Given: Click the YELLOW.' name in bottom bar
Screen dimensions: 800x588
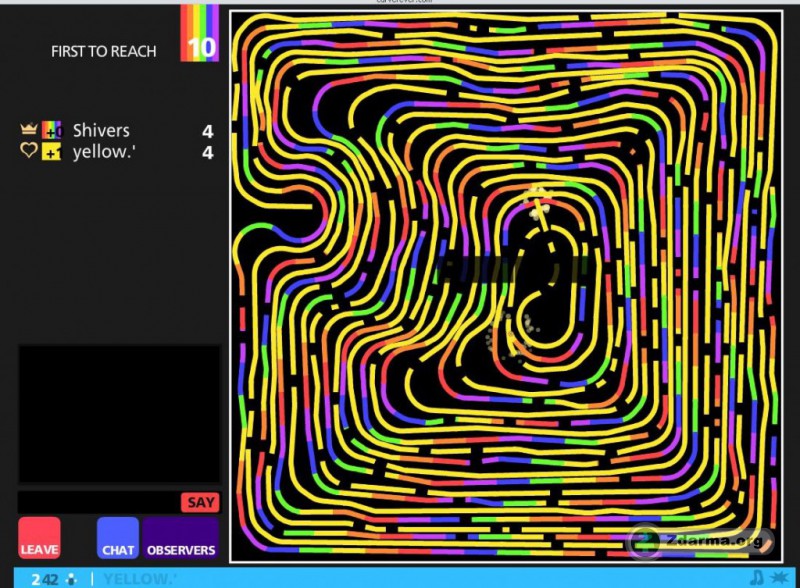Looking at the screenshot, I should [x=140, y=579].
